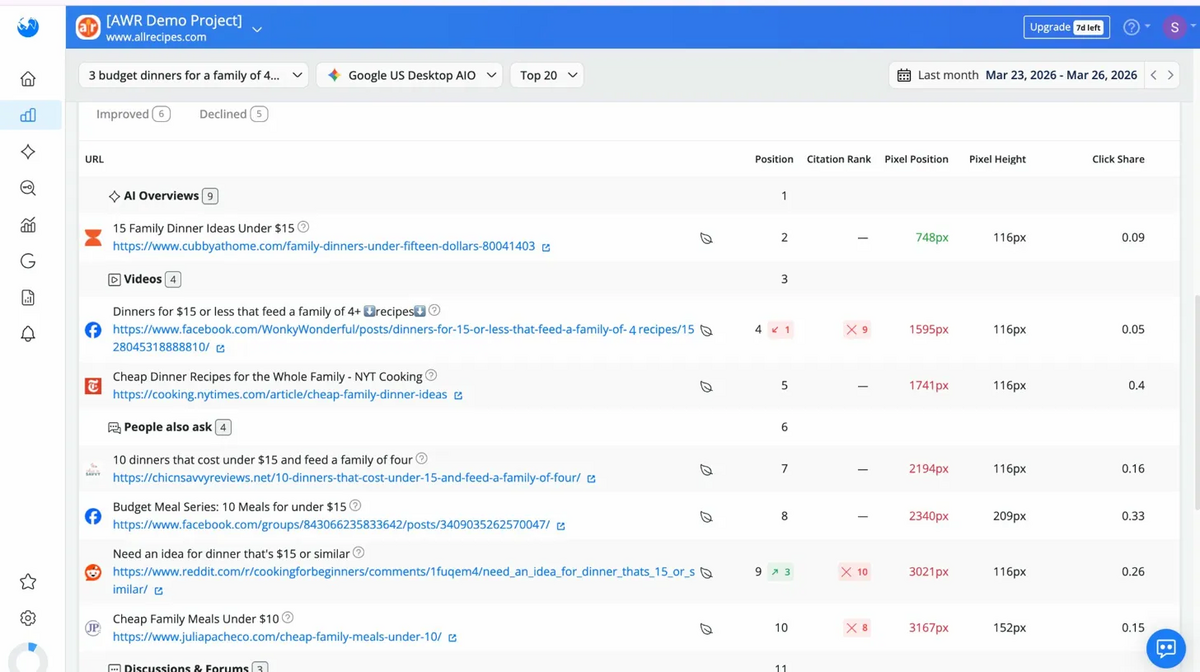Click tag icon in NYT Cooking row
This screenshot has height=672, width=1200.
(x=706, y=386)
